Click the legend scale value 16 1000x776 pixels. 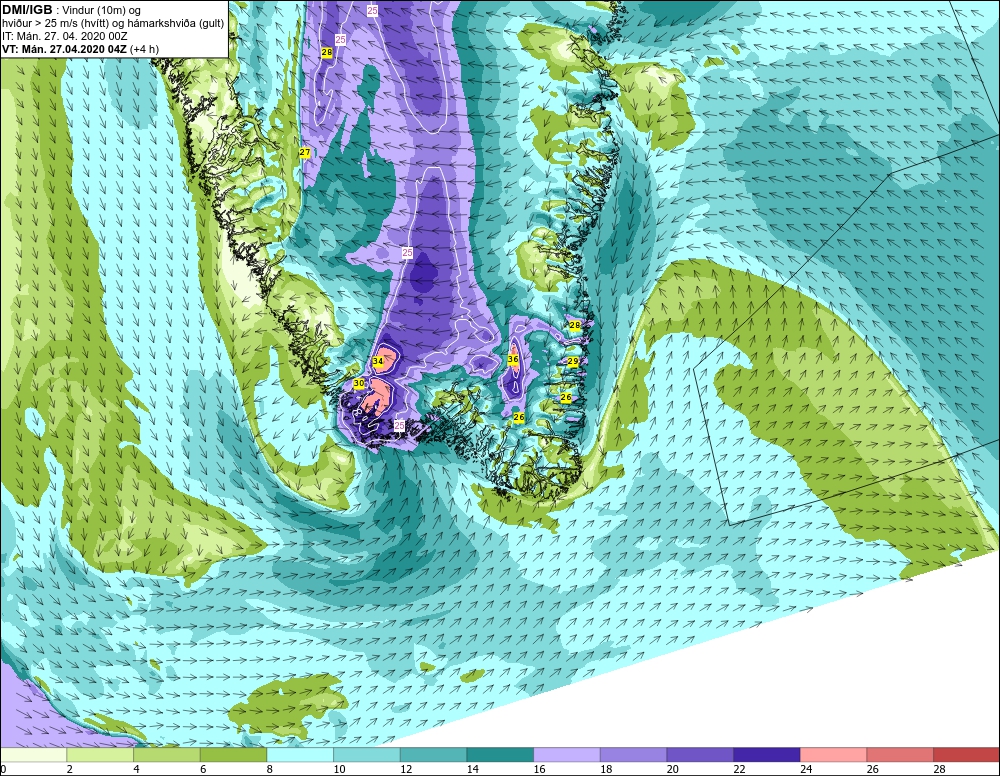point(539,769)
